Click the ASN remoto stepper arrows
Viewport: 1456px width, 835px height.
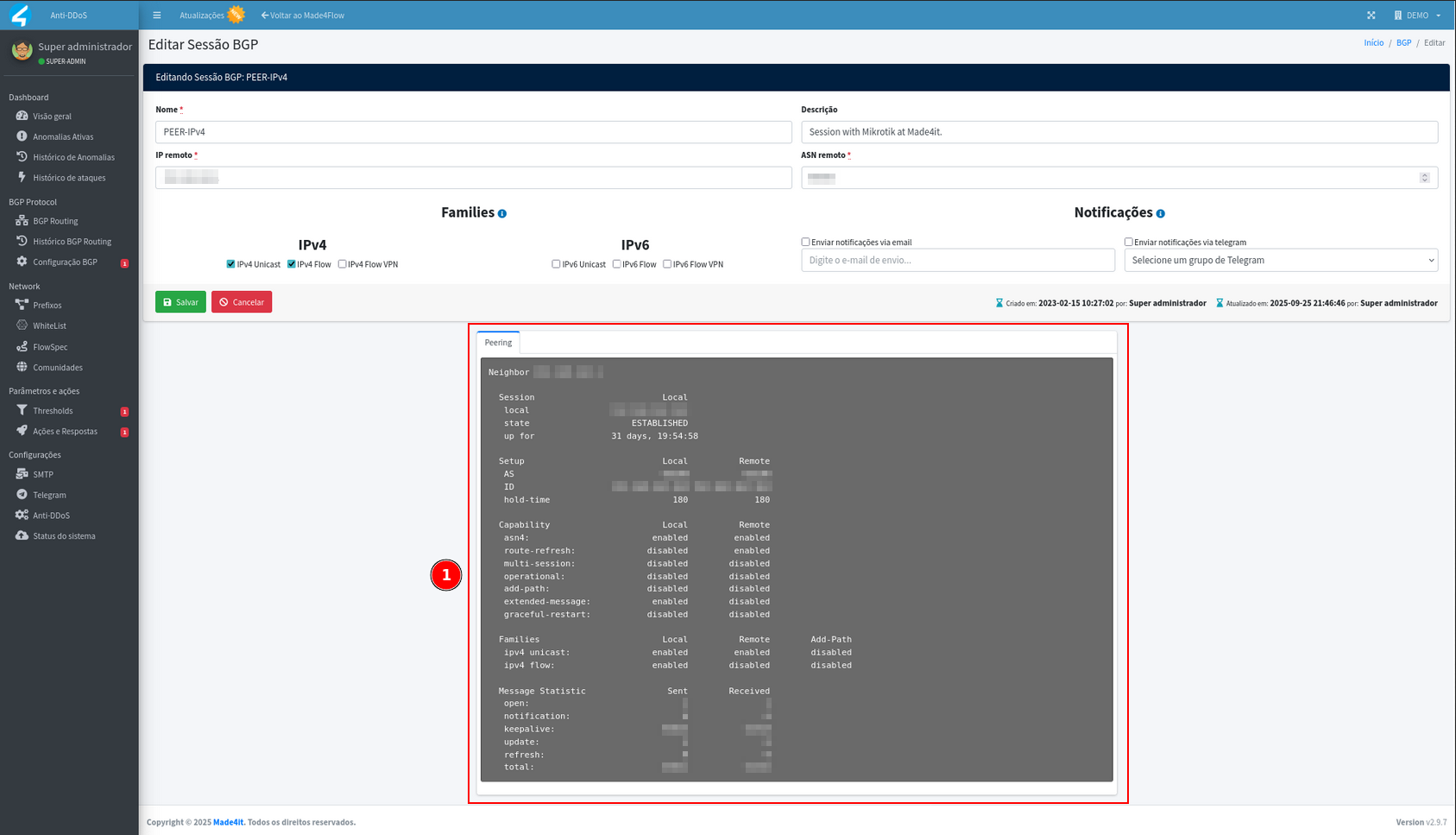click(1424, 178)
